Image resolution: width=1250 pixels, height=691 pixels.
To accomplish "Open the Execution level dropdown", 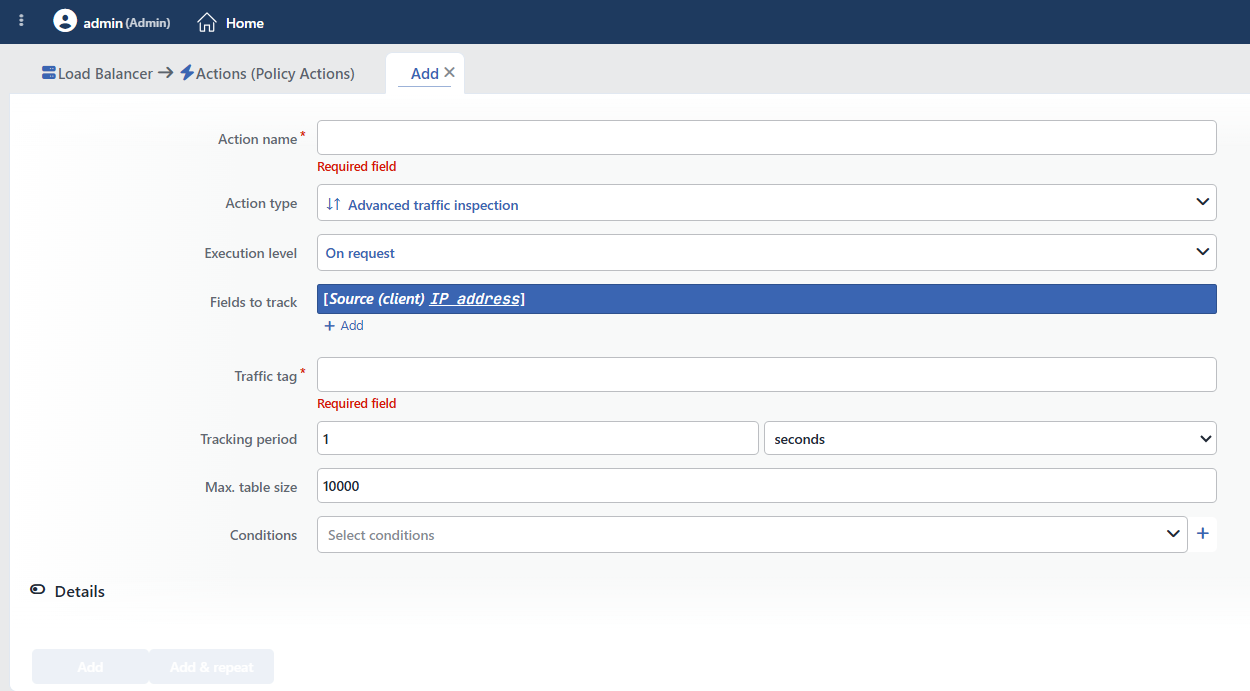I will click(x=767, y=252).
